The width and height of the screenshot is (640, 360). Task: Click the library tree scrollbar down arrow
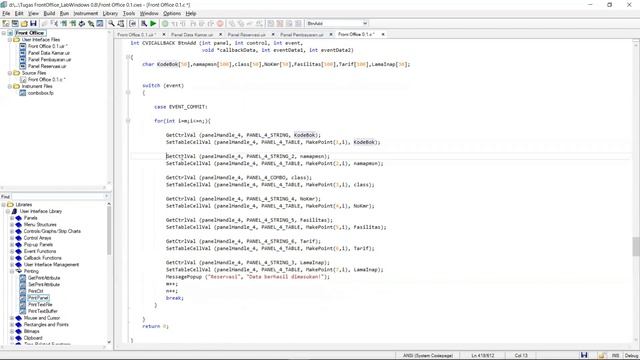[x=109, y=342]
